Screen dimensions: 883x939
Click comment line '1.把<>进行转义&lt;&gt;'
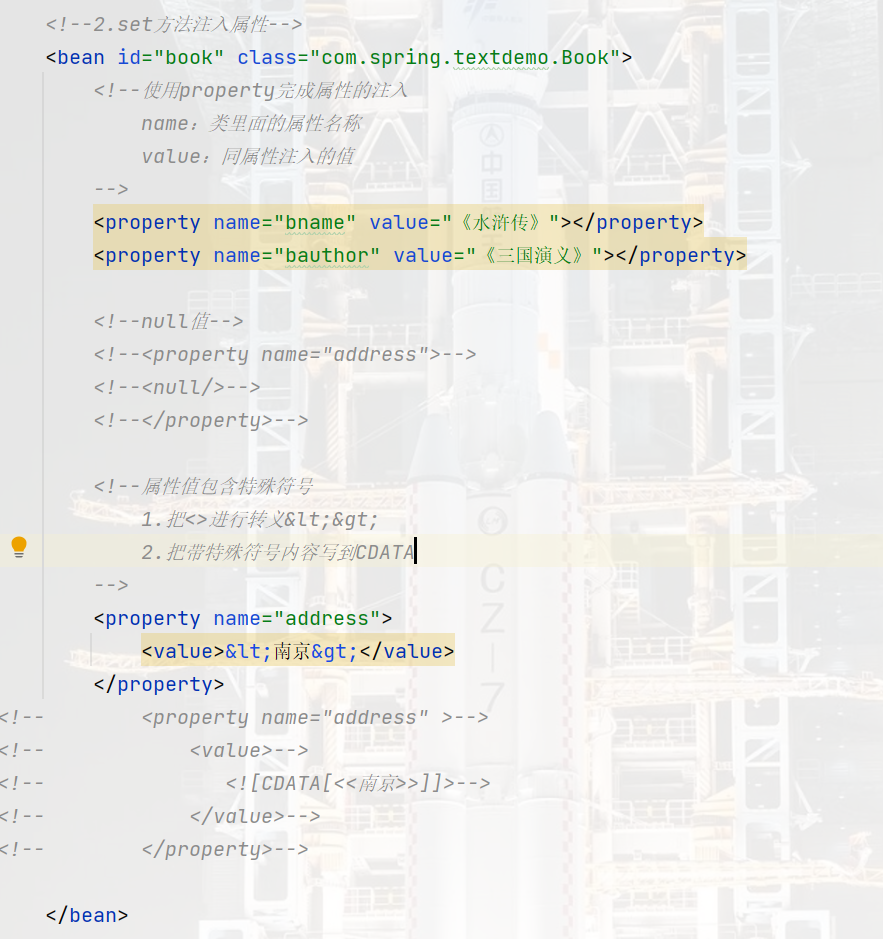[260, 519]
